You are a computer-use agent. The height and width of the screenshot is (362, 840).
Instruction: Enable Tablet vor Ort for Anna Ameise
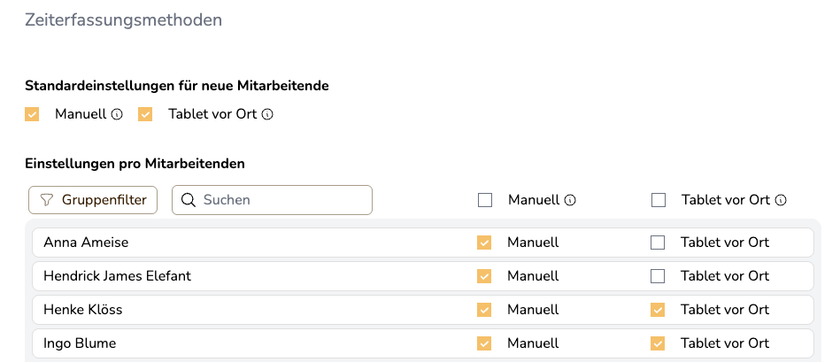pos(657,243)
